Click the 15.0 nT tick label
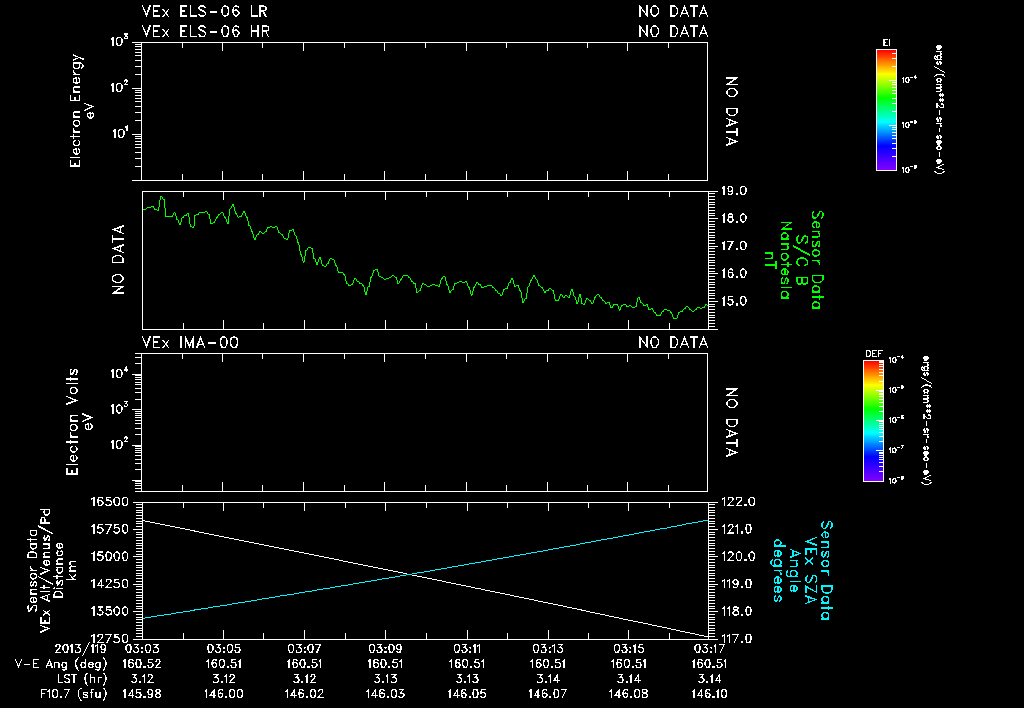 tap(734, 301)
